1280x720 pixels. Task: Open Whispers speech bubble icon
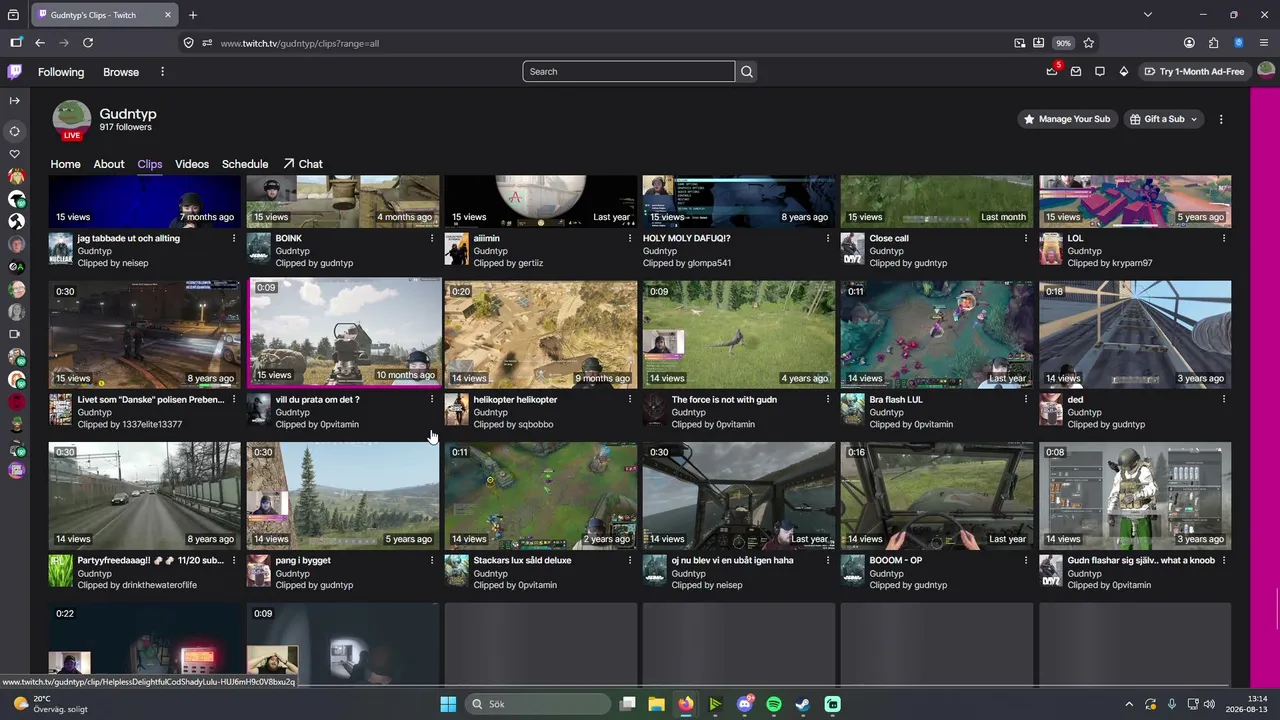pyautogui.click(x=1100, y=72)
